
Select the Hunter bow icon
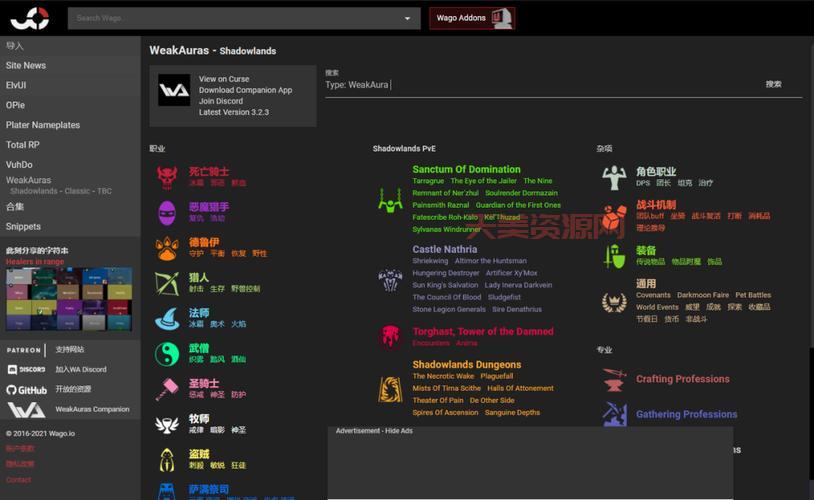click(x=167, y=283)
